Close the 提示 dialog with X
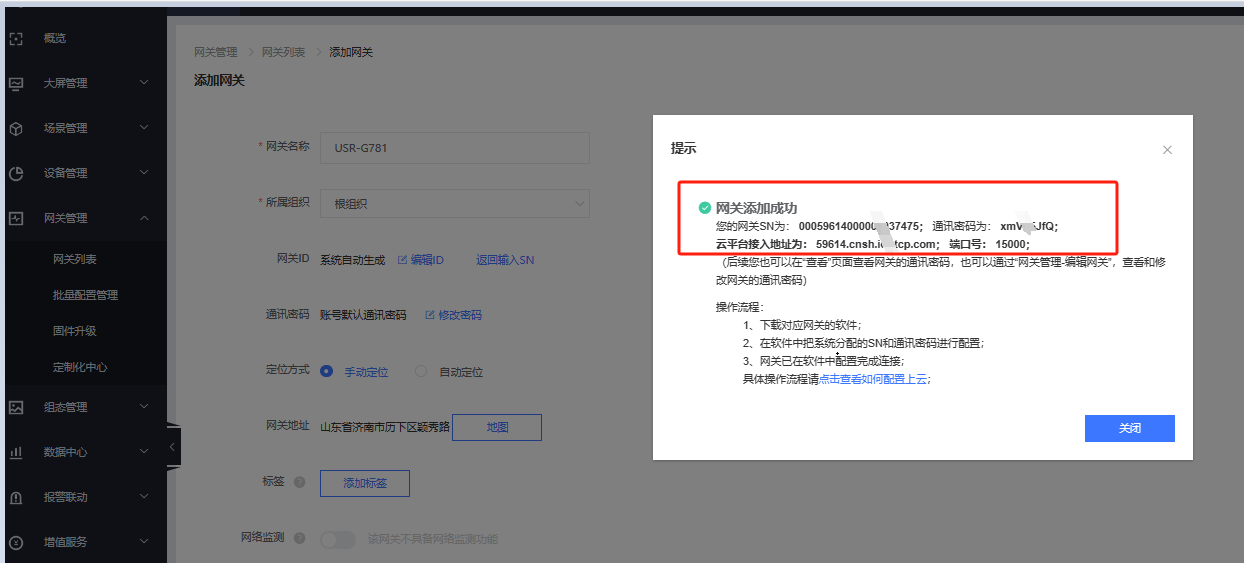The image size is (1244, 563). 1167,149
